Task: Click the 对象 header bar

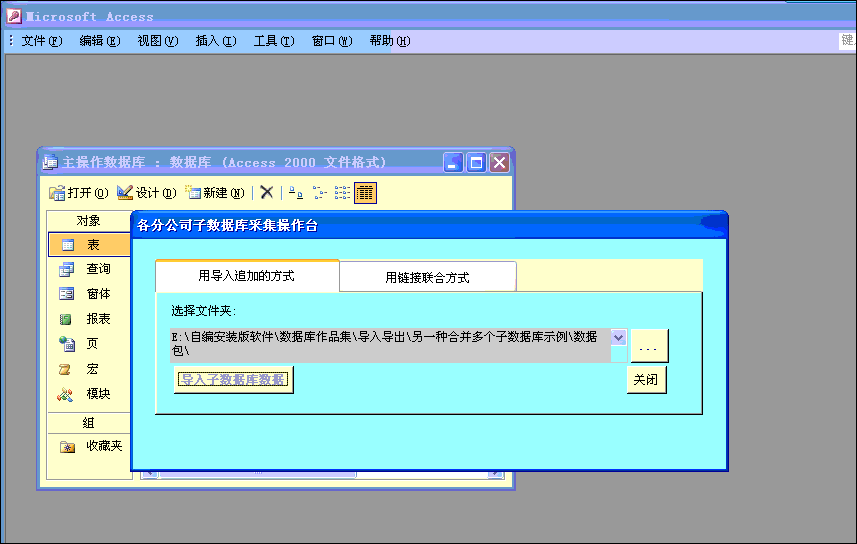Action: (x=89, y=221)
